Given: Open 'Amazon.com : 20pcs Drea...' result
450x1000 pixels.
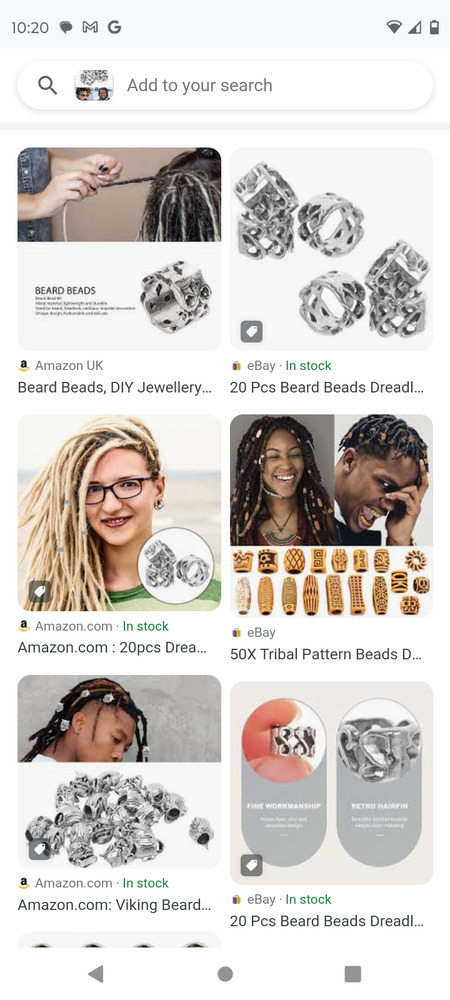Looking at the screenshot, I should click(x=112, y=647).
